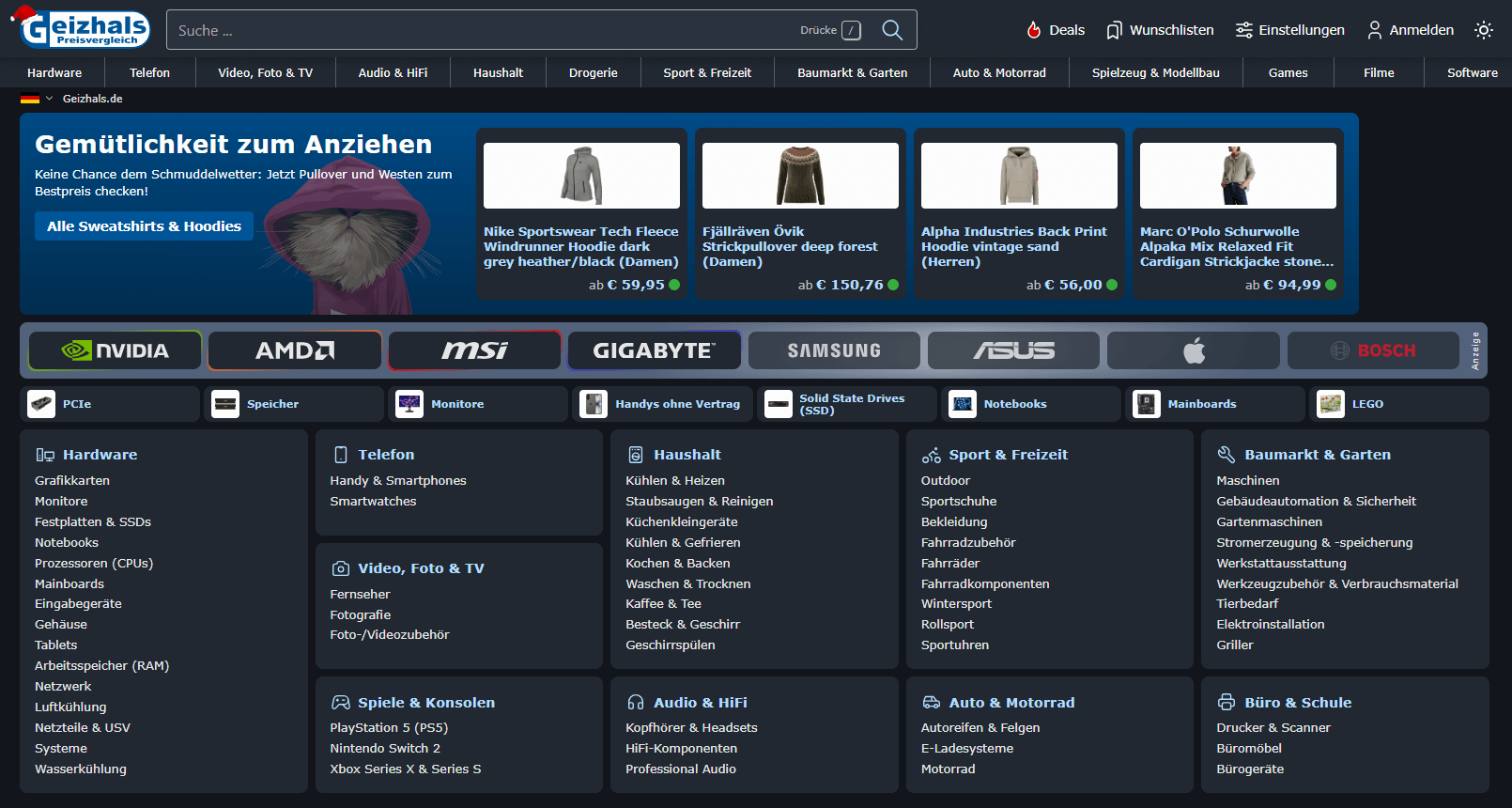The width and height of the screenshot is (1512, 808).
Task: Expand the Games navigation category
Action: pyautogui.click(x=1288, y=72)
